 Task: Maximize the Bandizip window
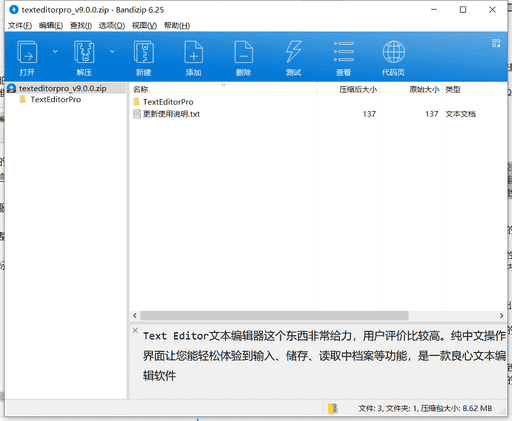click(x=463, y=10)
